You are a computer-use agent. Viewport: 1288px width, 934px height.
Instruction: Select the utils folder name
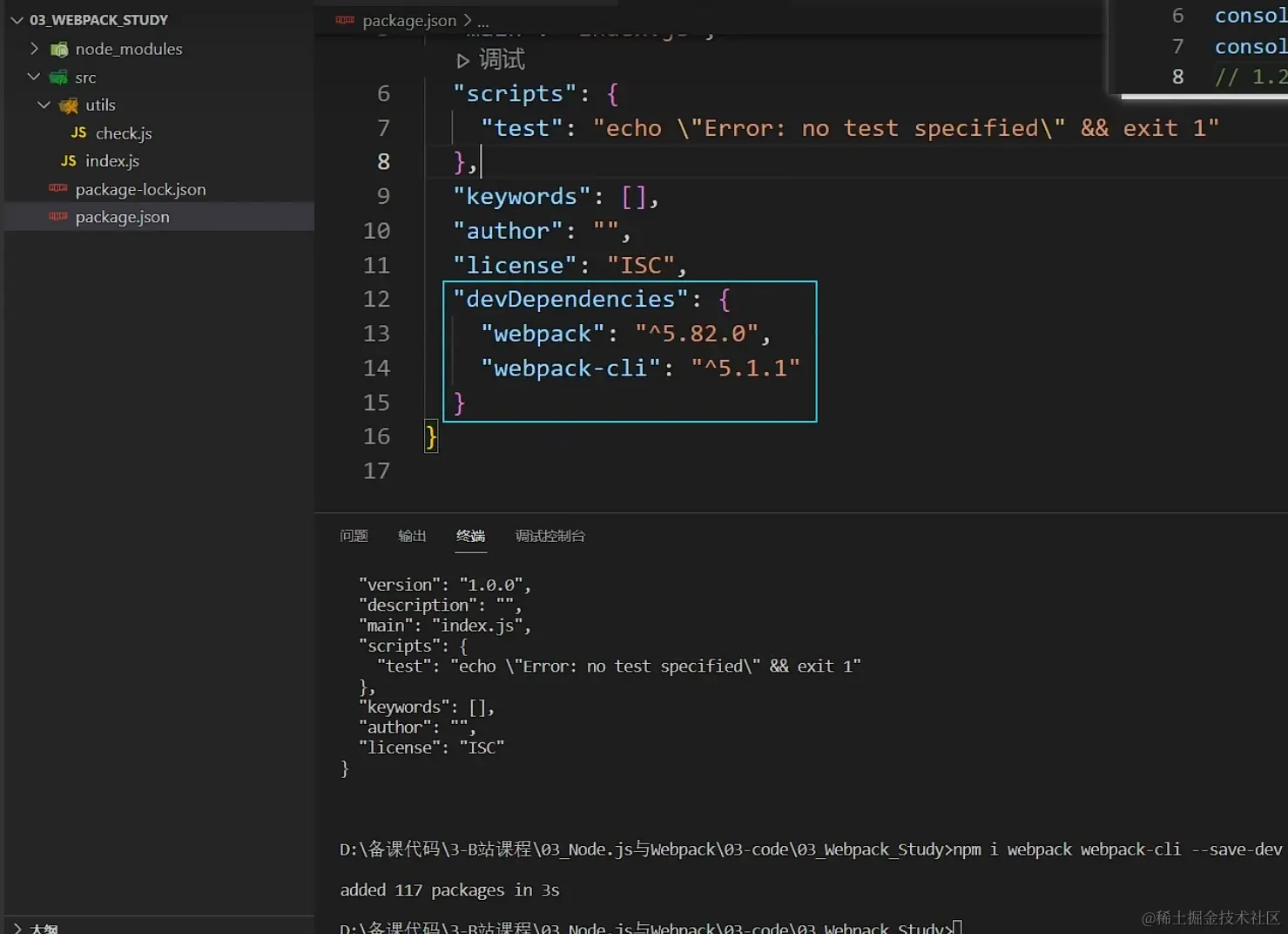[x=100, y=105]
